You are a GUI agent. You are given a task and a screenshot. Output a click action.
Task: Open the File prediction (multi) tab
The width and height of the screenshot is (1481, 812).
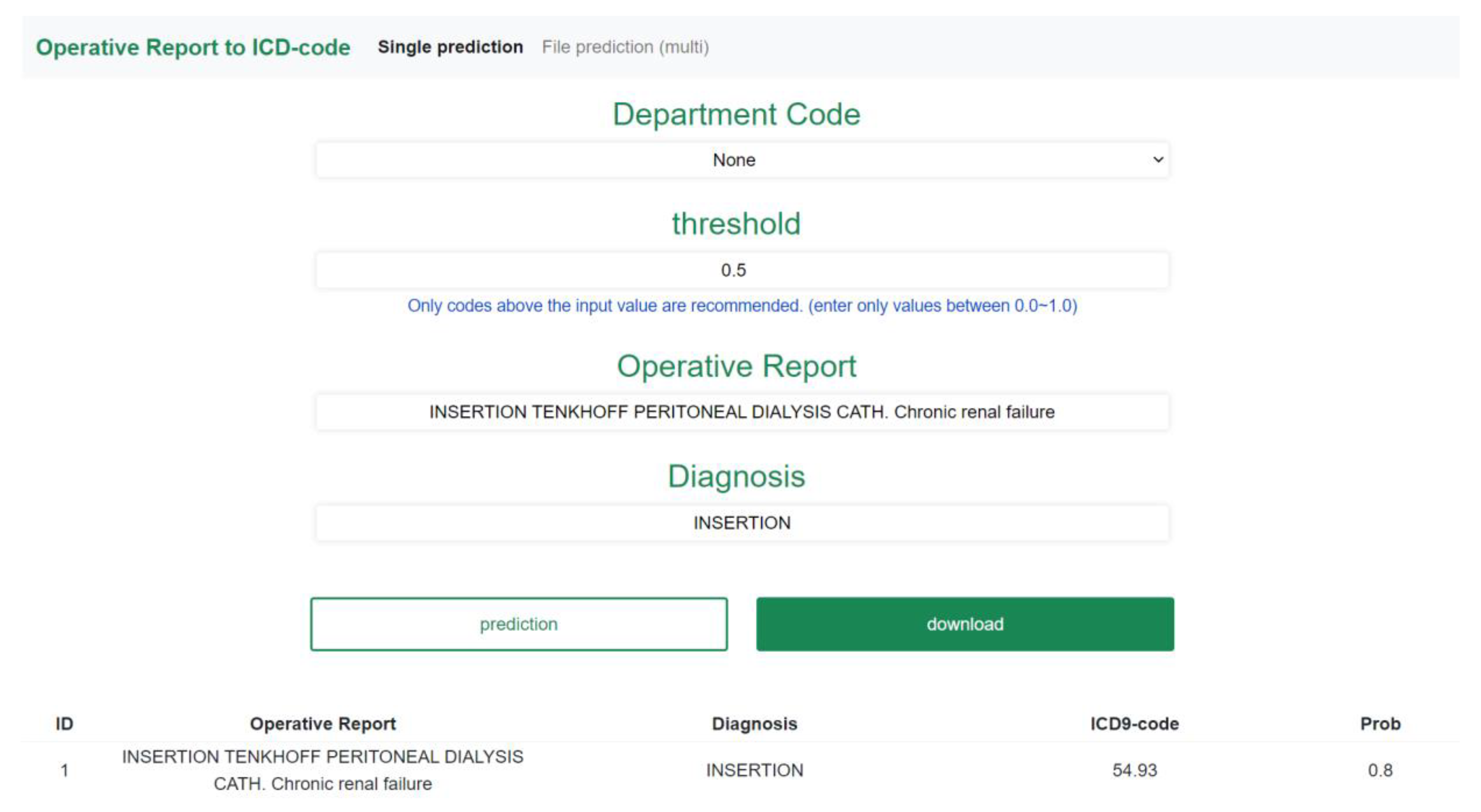(625, 47)
